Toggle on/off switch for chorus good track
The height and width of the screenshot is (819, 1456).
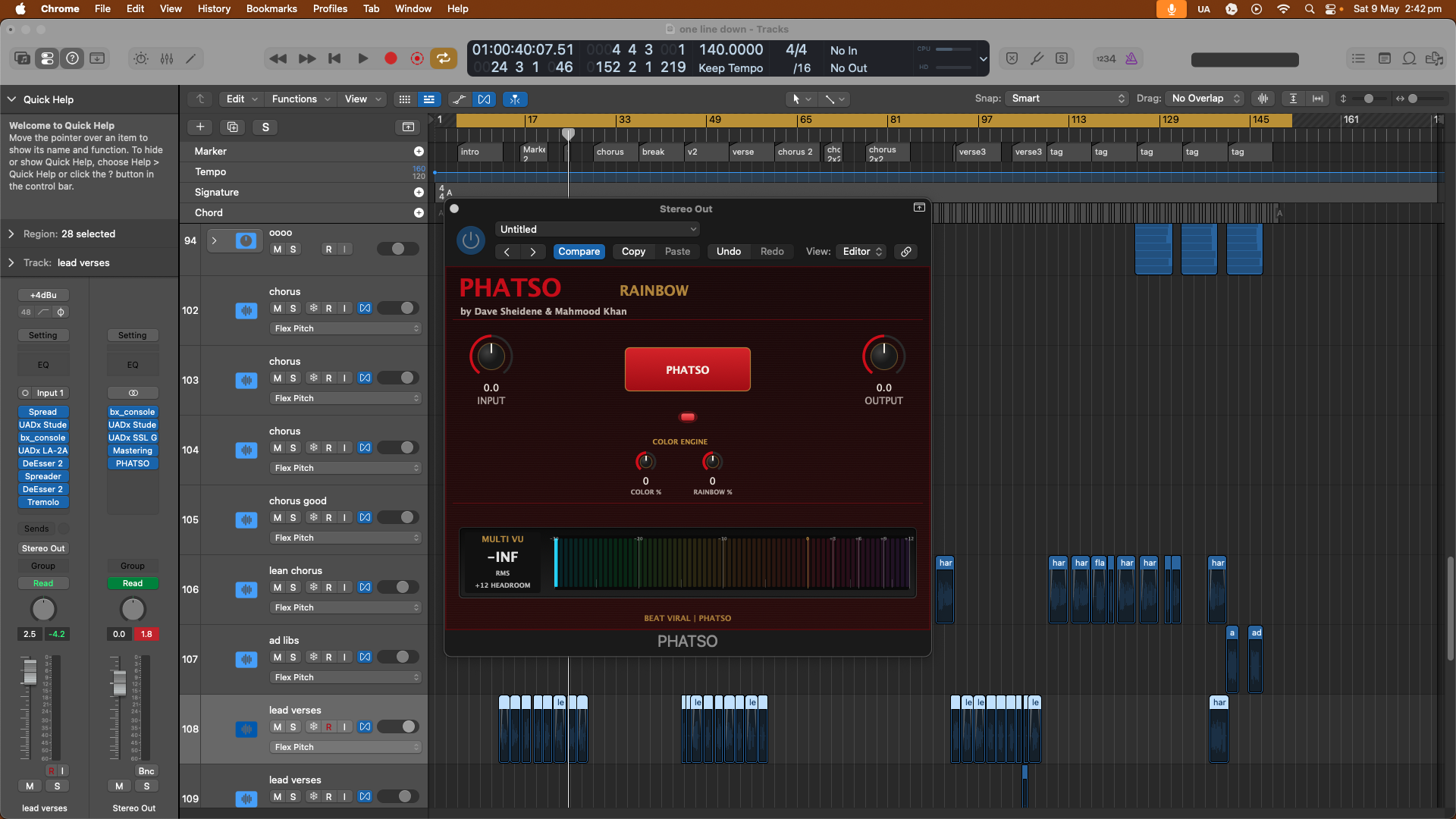(399, 517)
